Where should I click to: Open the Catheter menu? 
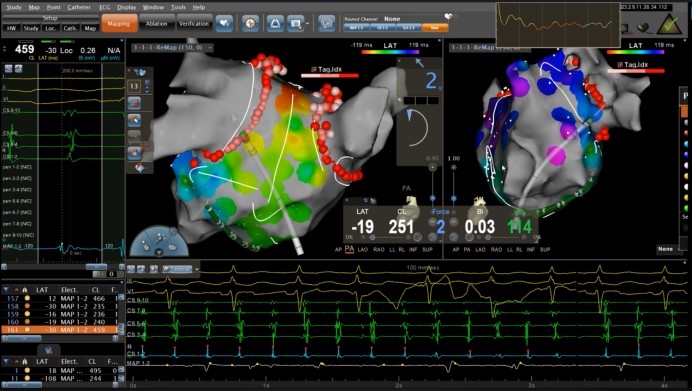(79, 7)
